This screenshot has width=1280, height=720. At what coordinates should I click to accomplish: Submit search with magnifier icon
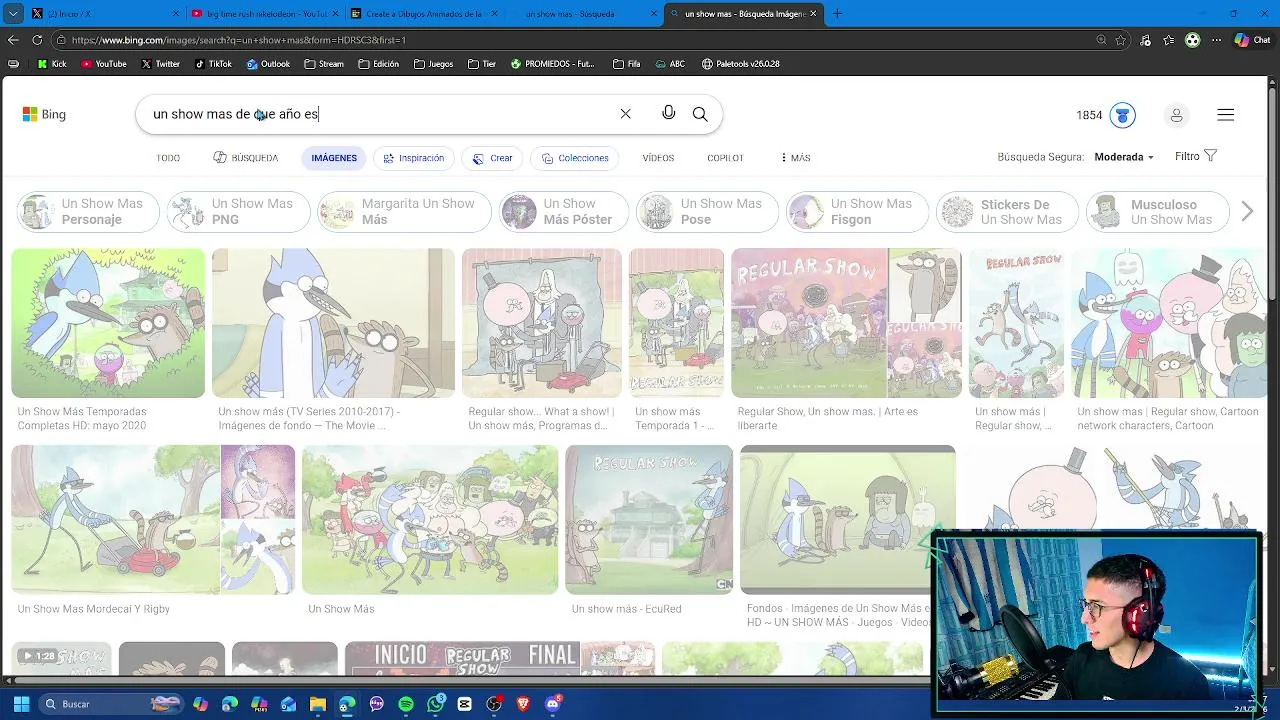click(x=700, y=114)
